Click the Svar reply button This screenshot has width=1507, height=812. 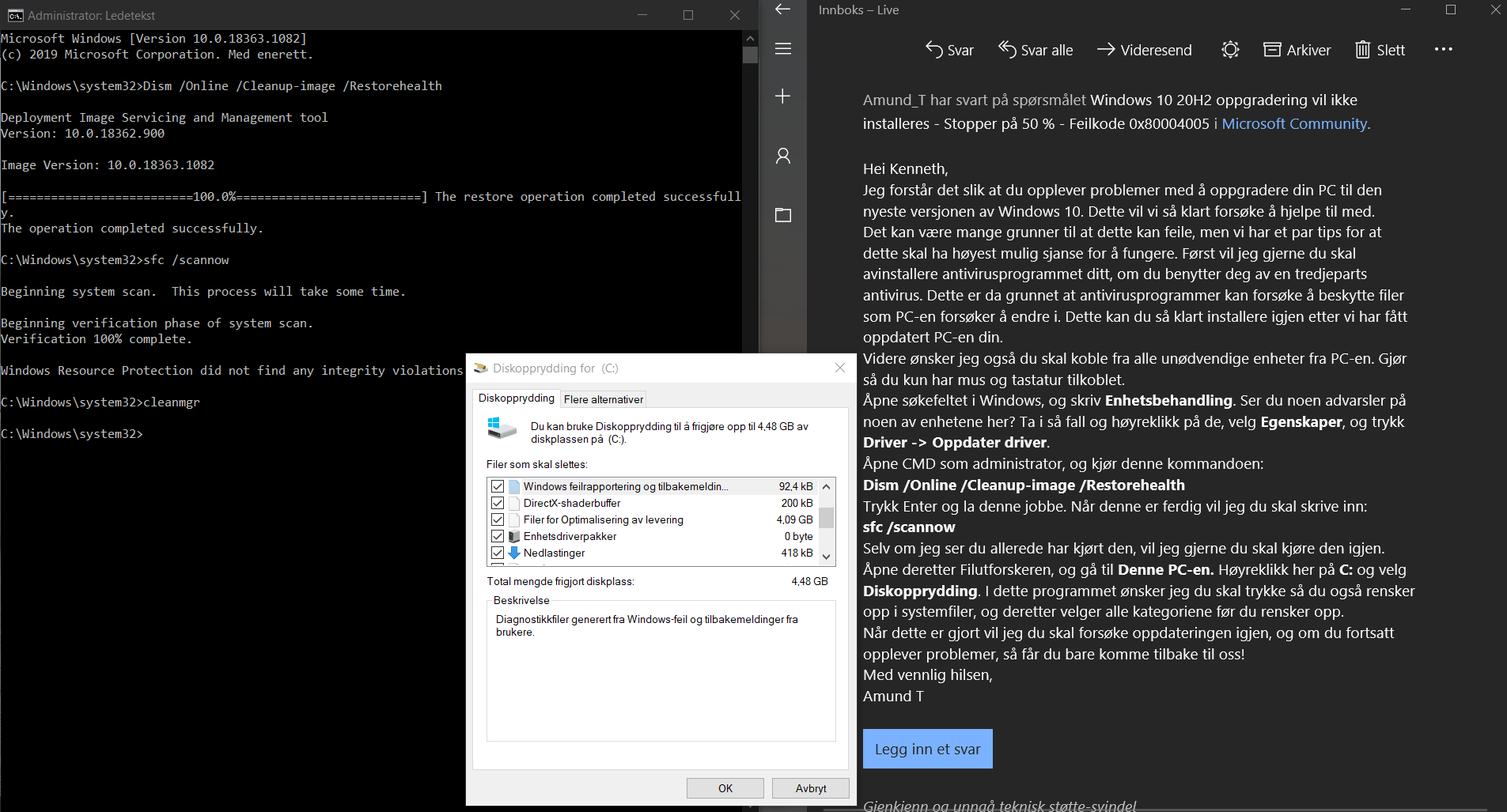pyautogui.click(x=949, y=50)
